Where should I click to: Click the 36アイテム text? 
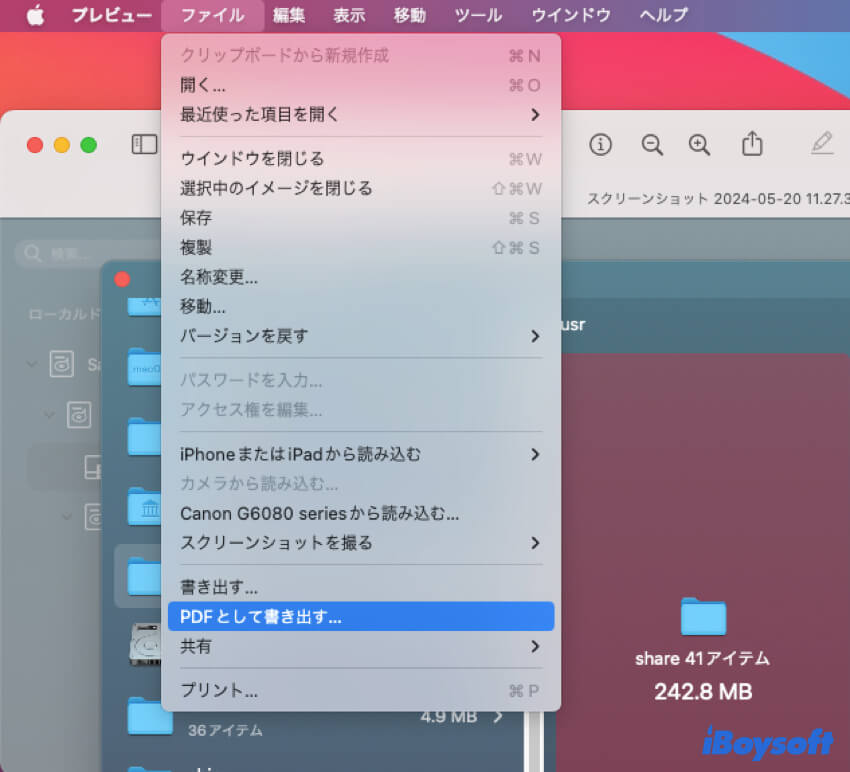pyautogui.click(x=225, y=731)
